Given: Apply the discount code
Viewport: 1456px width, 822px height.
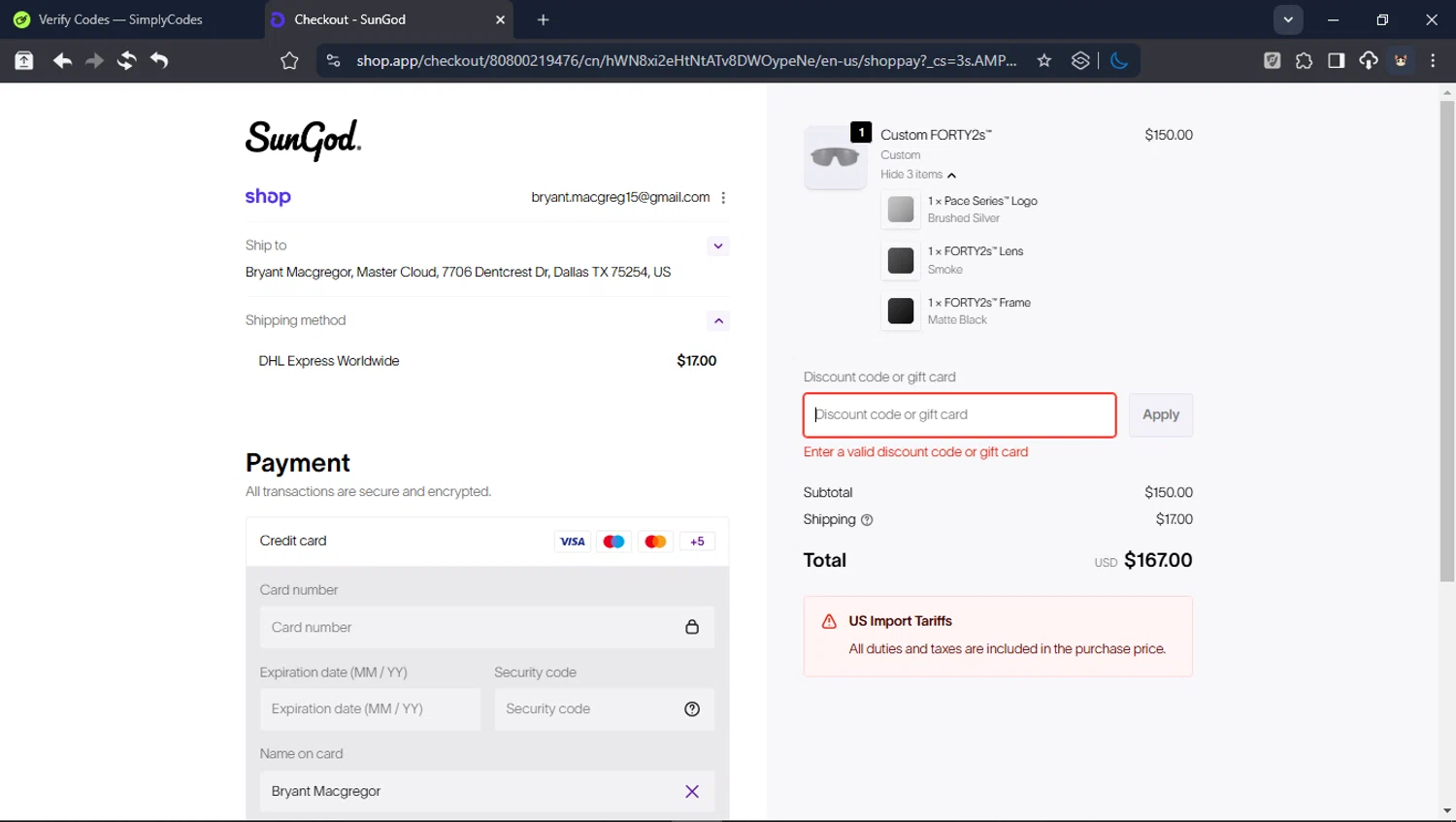Looking at the screenshot, I should point(1161,415).
